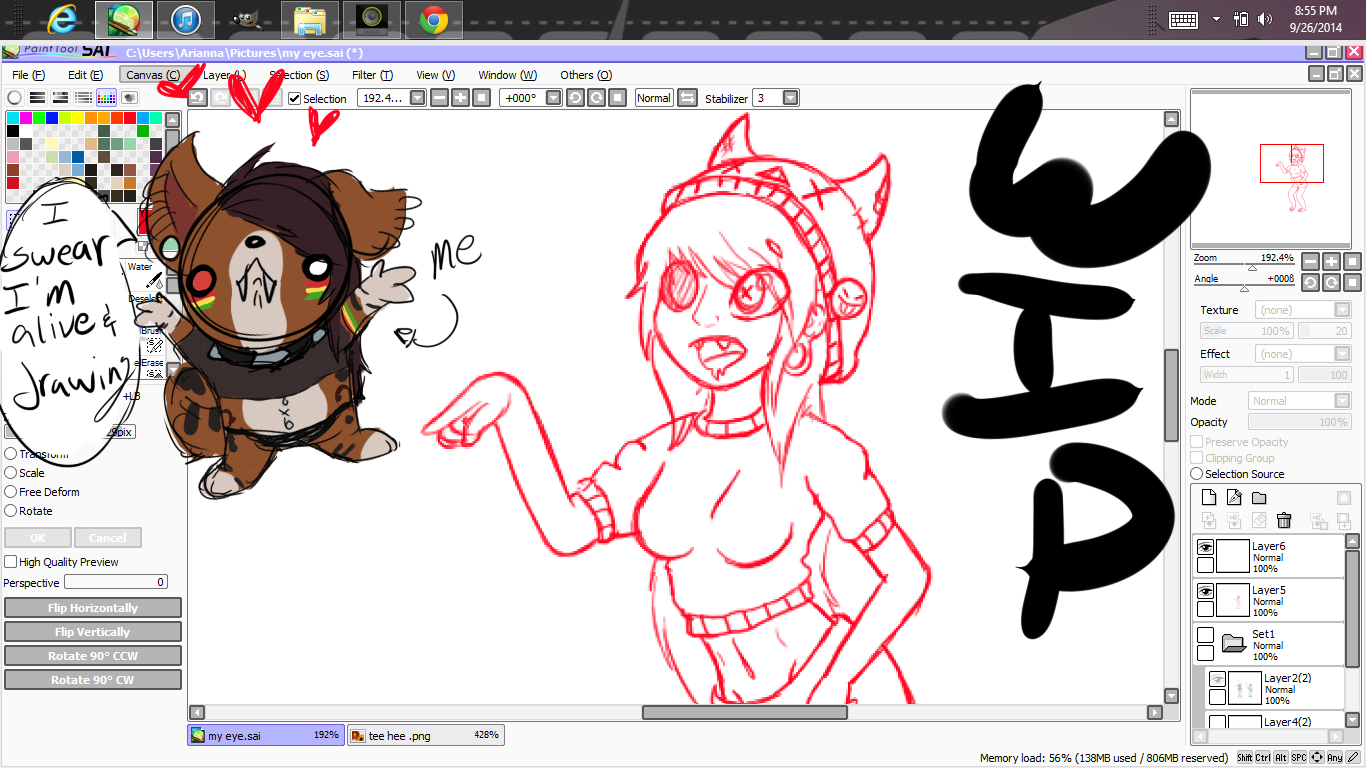
Task: Open the rotation angle dropdown showing +000°
Action: tap(553, 98)
